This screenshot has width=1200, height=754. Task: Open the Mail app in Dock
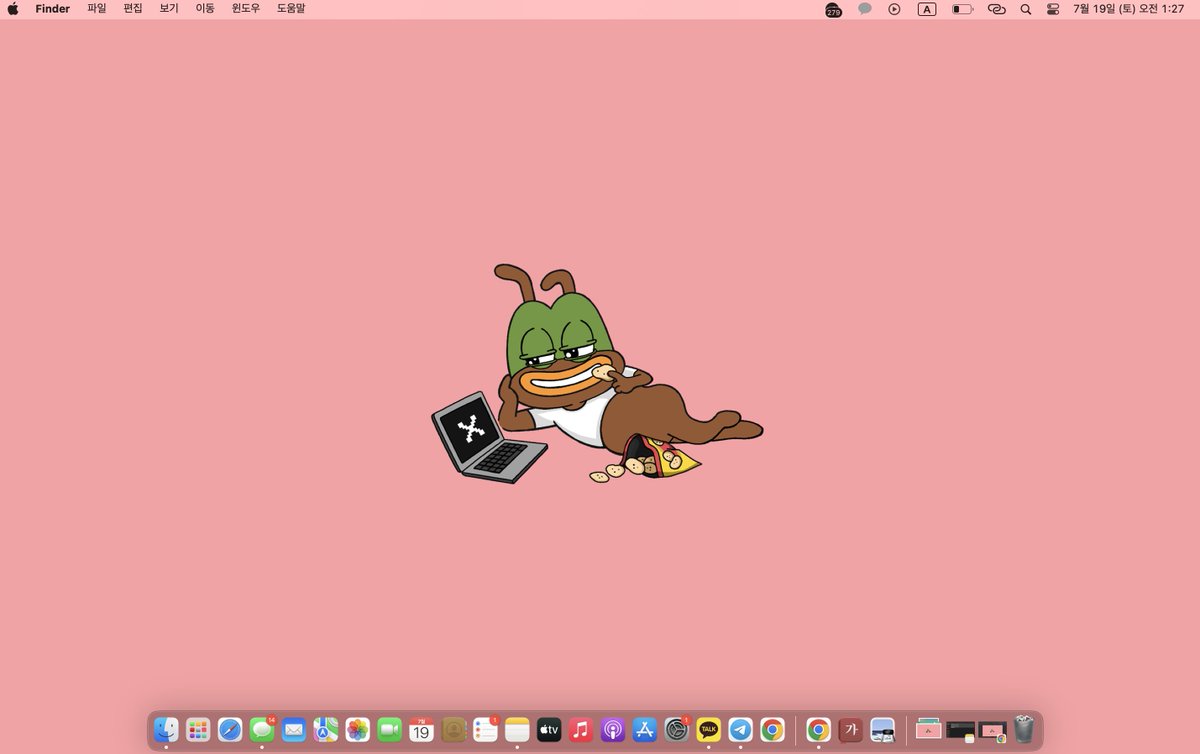[293, 730]
